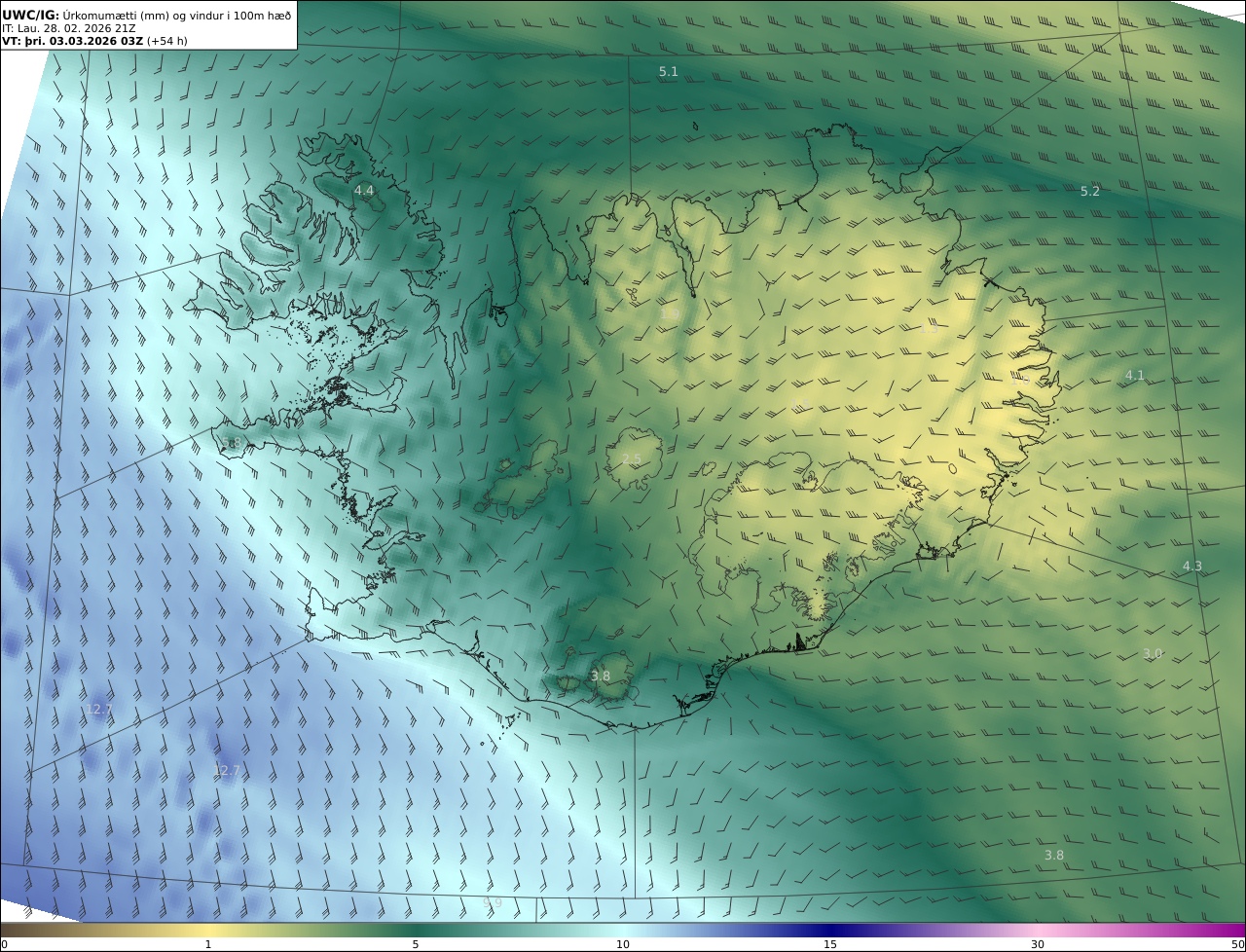1246x952 pixels.
Task: Click the colorbar tick label '30'
Action: (x=1038, y=944)
